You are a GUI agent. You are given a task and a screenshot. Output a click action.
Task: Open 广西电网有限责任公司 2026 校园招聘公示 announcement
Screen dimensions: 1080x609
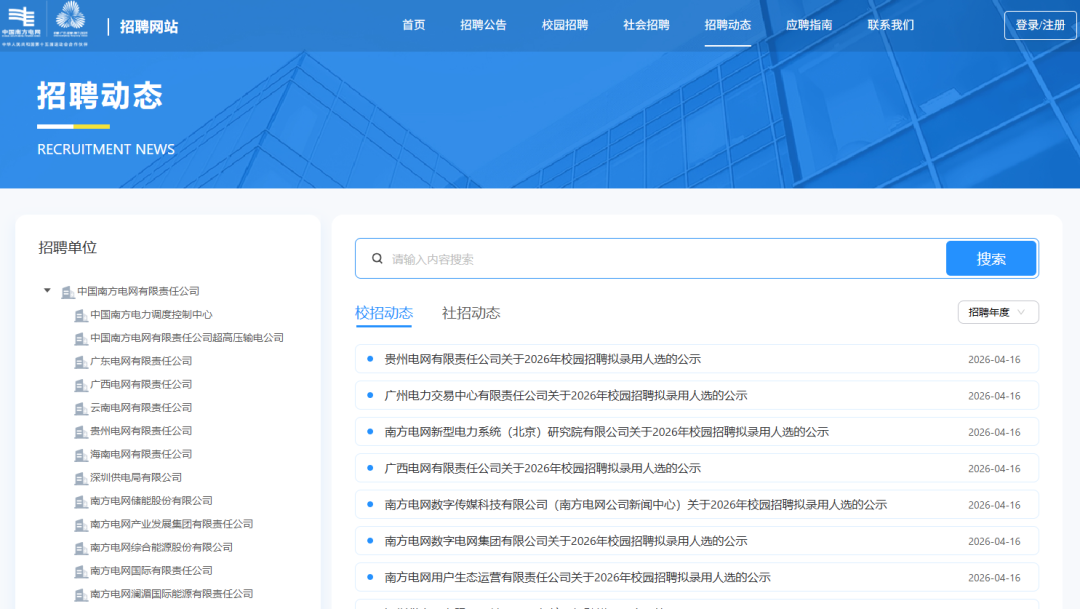tap(696, 468)
